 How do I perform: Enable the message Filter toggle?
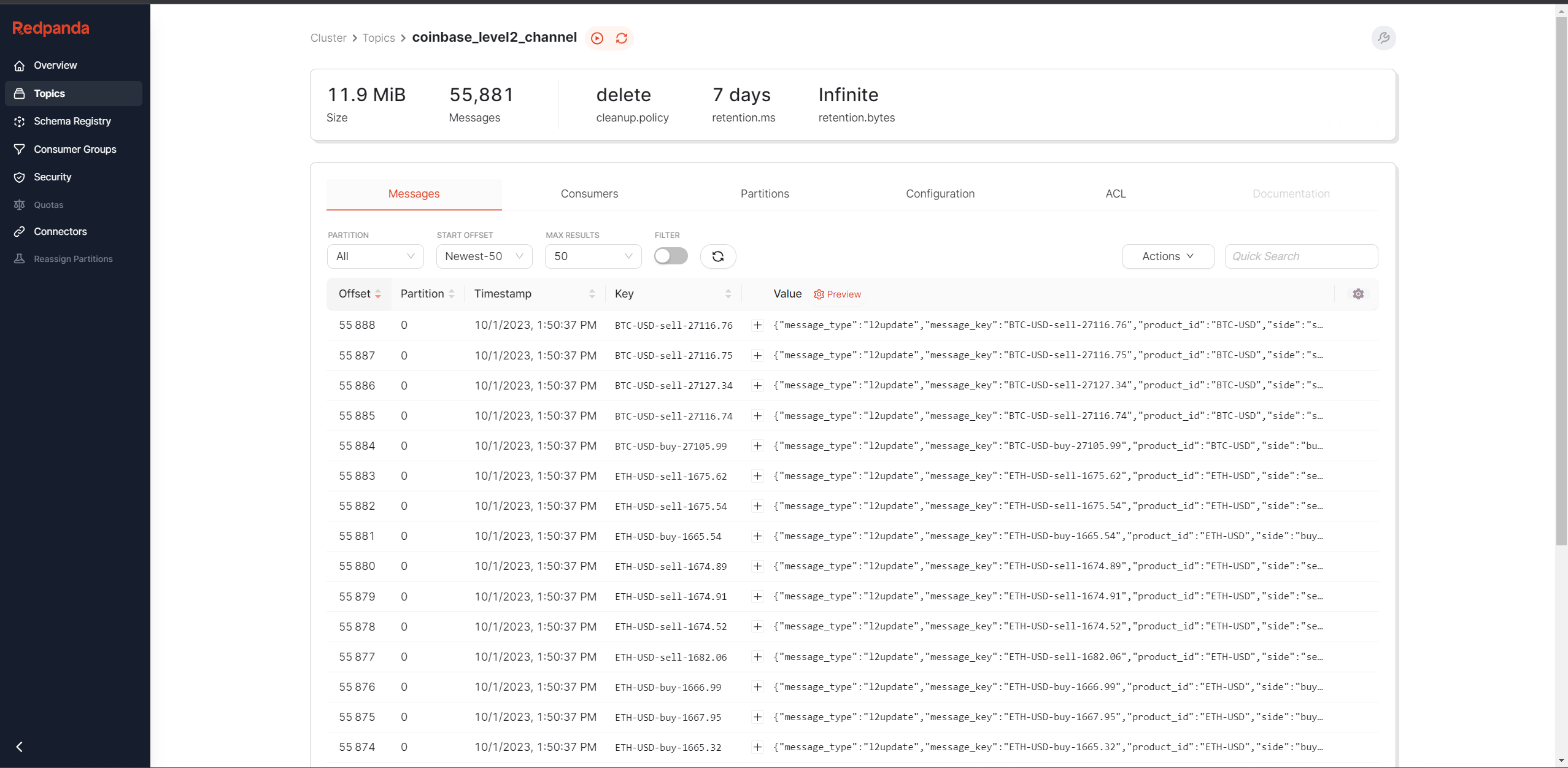click(x=670, y=256)
